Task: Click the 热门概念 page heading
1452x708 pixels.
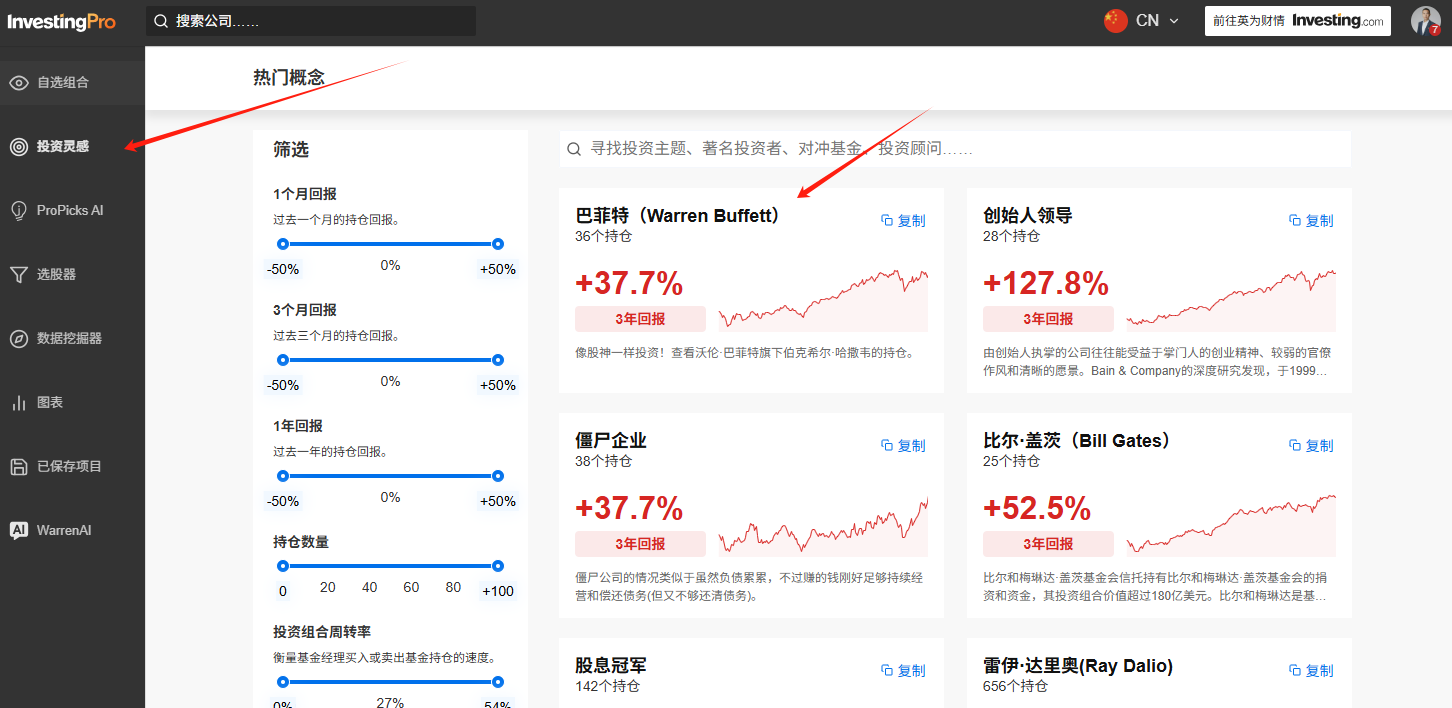Action: [x=289, y=78]
